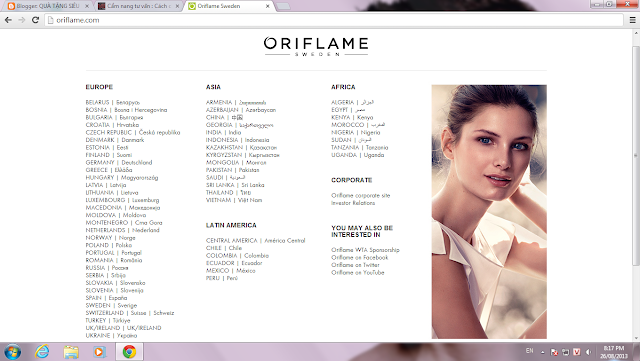Image resolution: width=640 pixels, height=361 pixels.
Task: Open the Windows Start button
Action: click(x=12, y=352)
